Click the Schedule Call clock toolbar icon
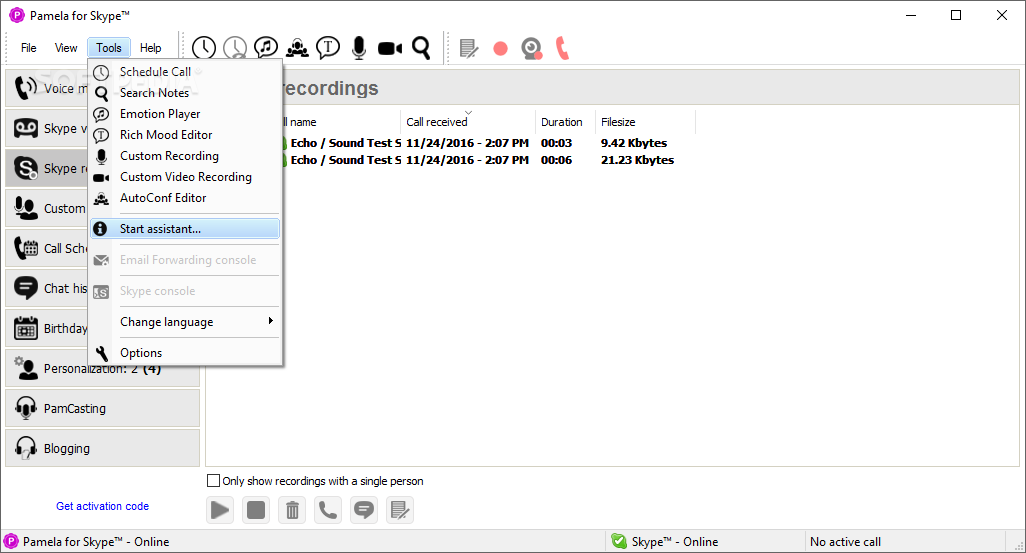1026x553 pixels. pos(204,48)
